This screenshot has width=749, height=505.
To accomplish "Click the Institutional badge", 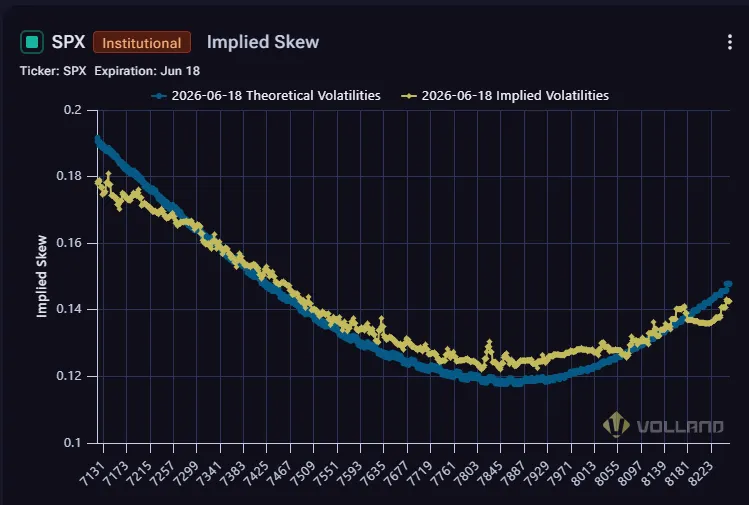I will 142,43.
